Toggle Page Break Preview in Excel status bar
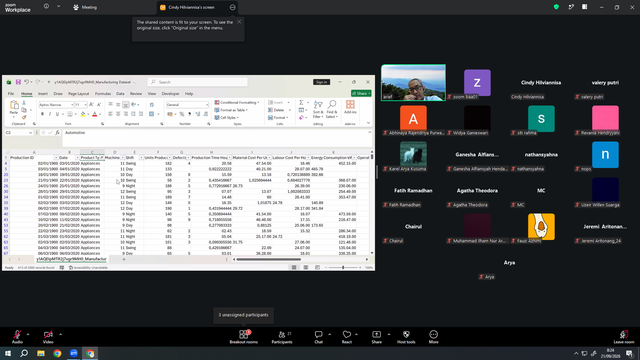The height and width of the screenshot is (360, 640). coord(318,267)
